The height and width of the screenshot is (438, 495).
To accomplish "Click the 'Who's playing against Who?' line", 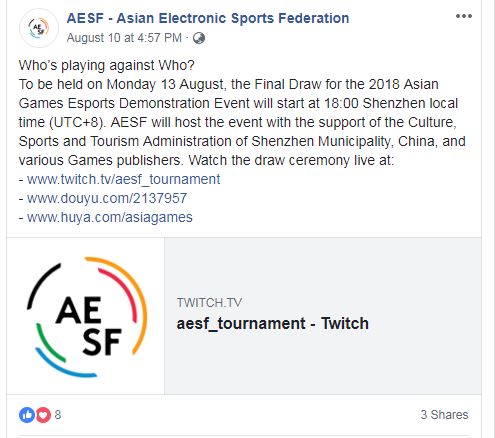I will [x=107, y=65].
